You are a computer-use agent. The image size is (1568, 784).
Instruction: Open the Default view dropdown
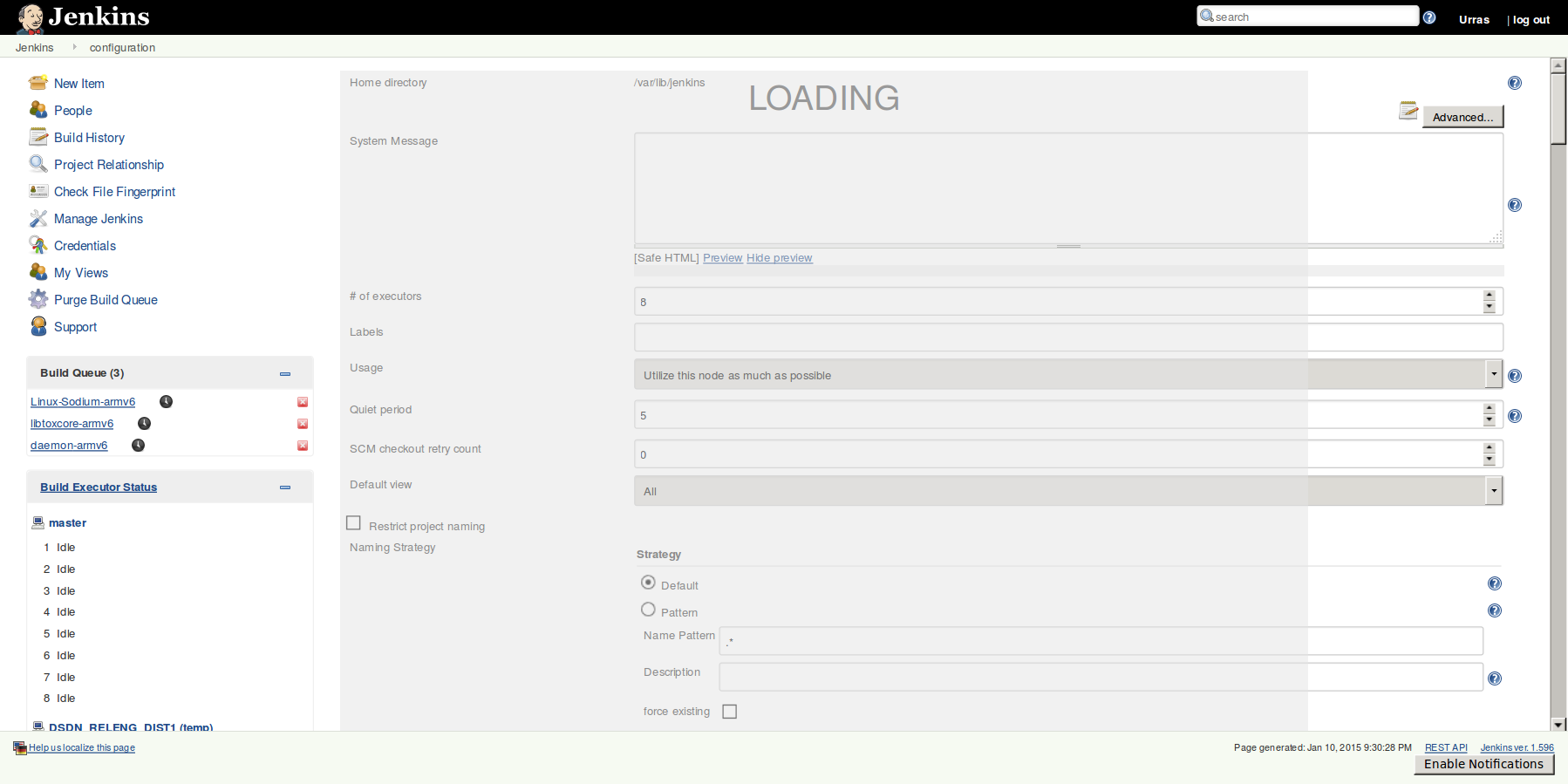point(1068,490)
